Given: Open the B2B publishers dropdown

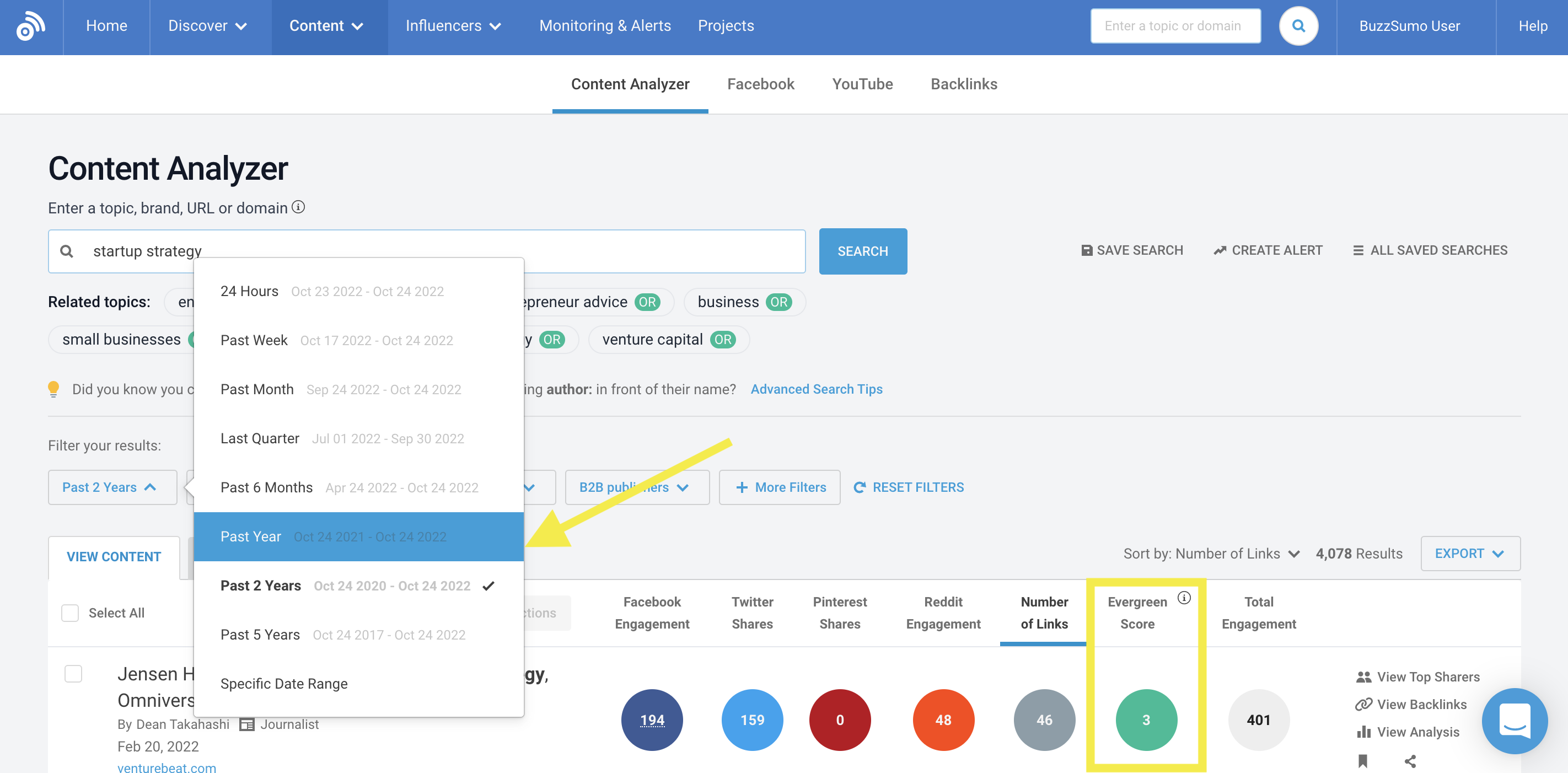Looking at the screenshot, I should click(637, 487).
